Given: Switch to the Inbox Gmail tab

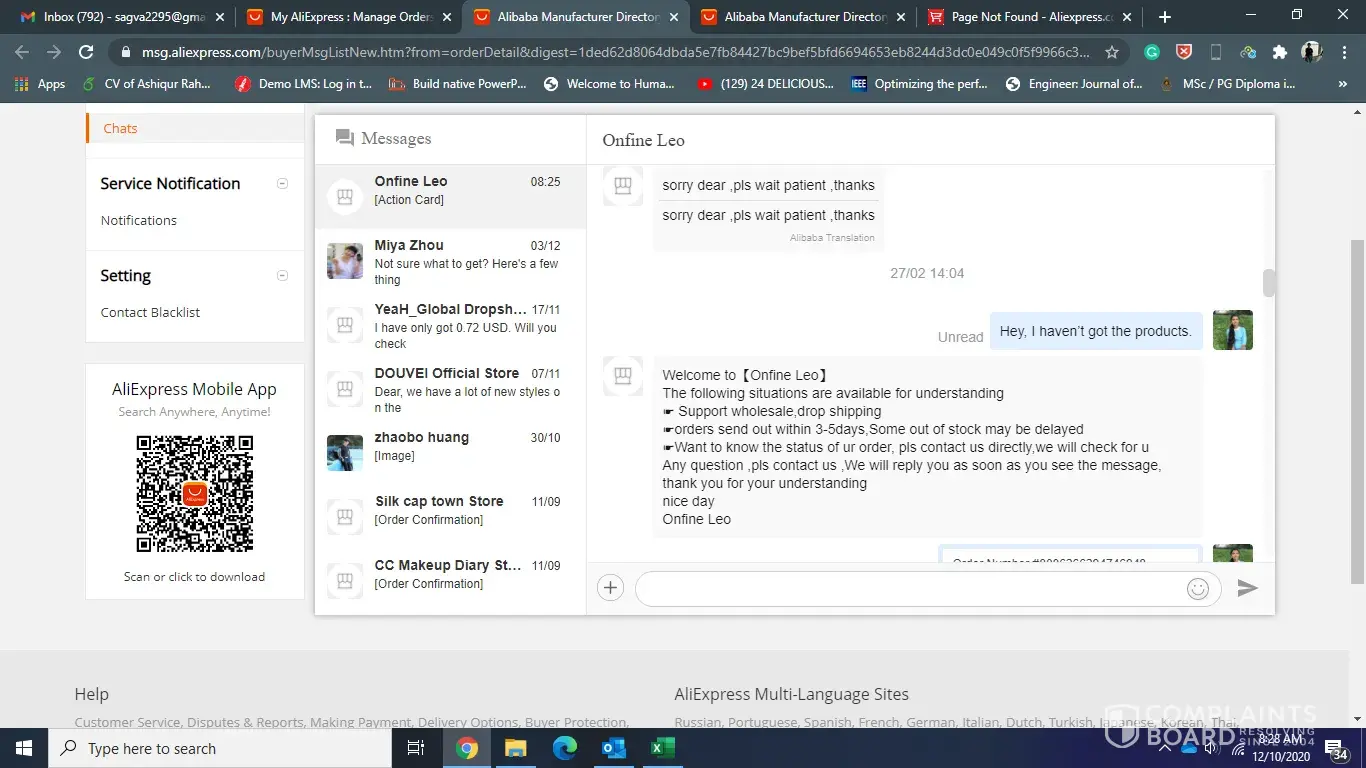Looking at the screenshot, I should tap(120, 17).
